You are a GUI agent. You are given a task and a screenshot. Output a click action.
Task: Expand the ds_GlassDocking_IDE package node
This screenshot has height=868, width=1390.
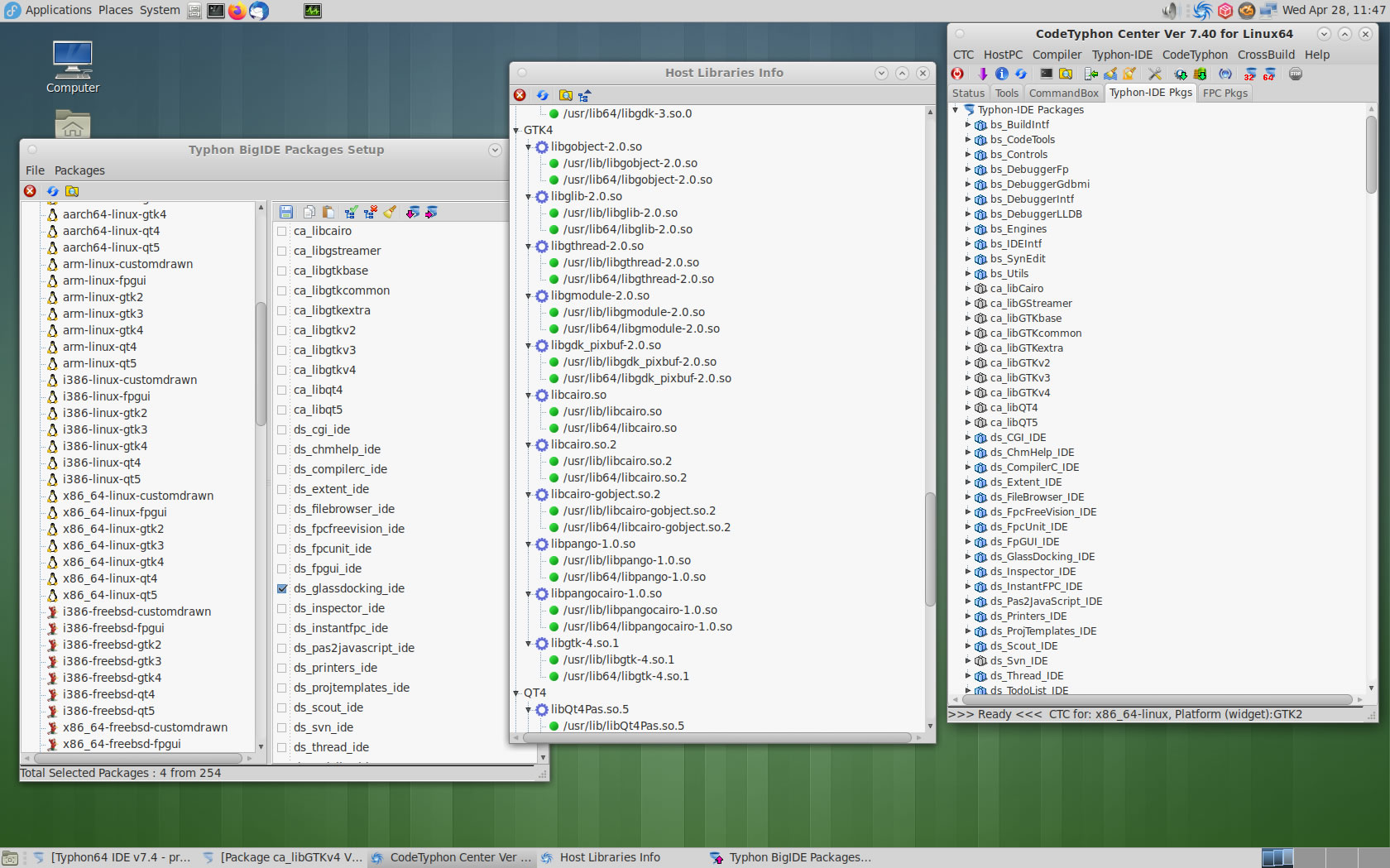click(968, 557)
